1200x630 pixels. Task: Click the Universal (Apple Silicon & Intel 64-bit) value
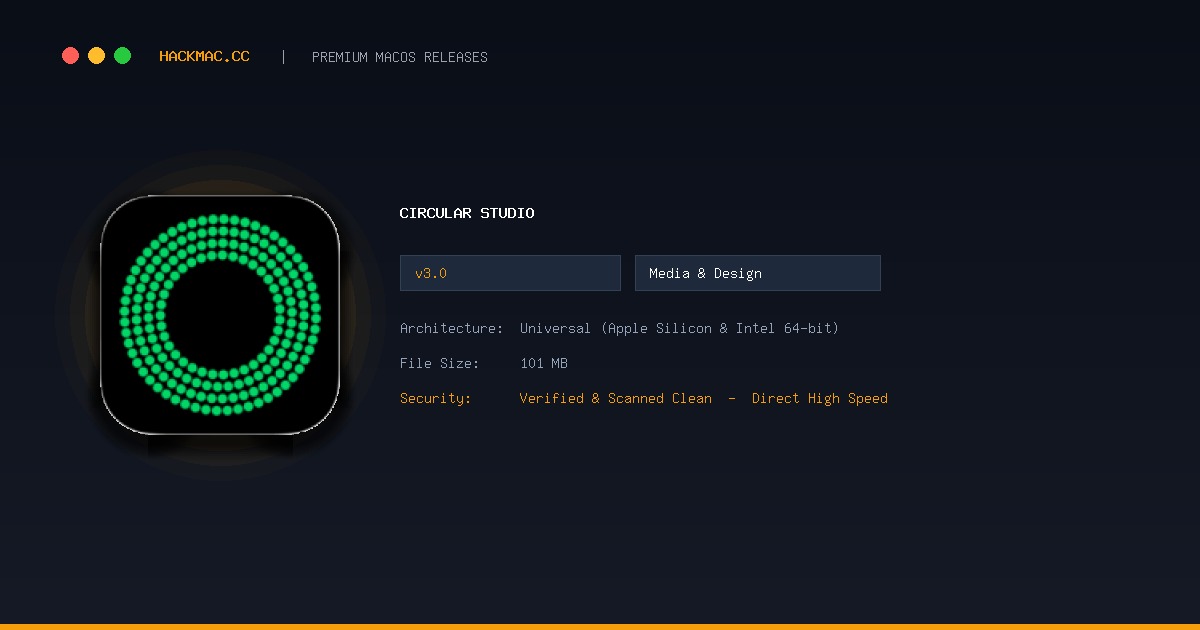(x=679, y=328)
